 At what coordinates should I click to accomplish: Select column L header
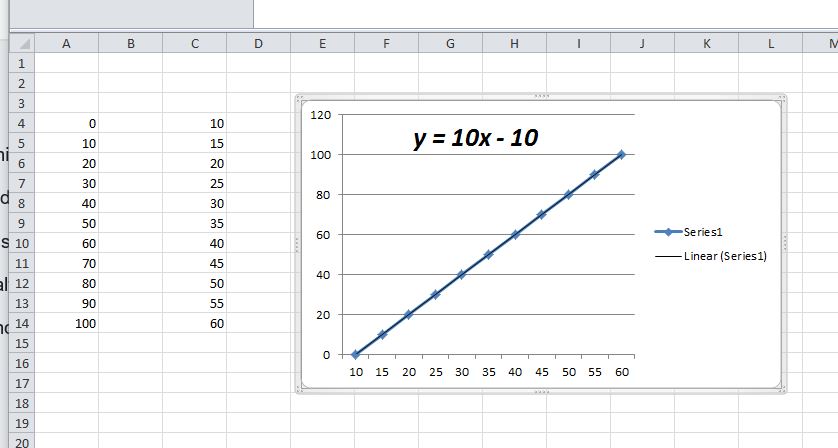770,44
